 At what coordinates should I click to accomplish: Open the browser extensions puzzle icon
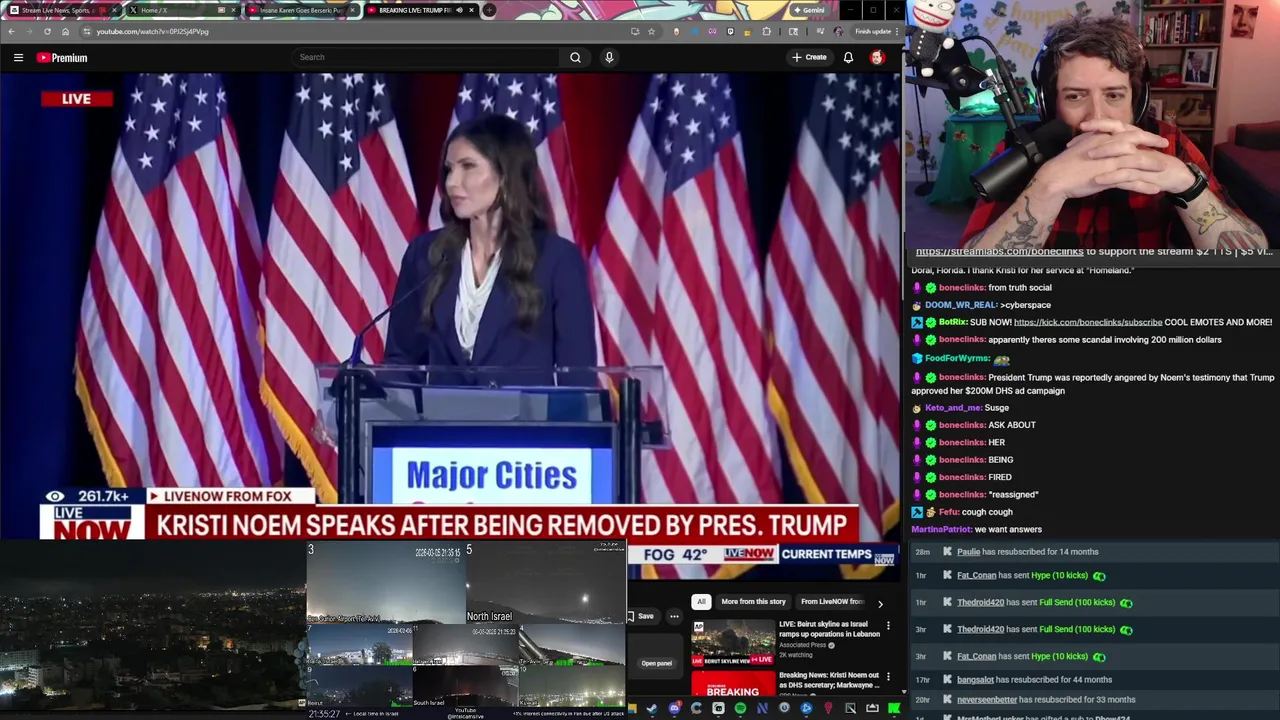click(x=766, y=31)
